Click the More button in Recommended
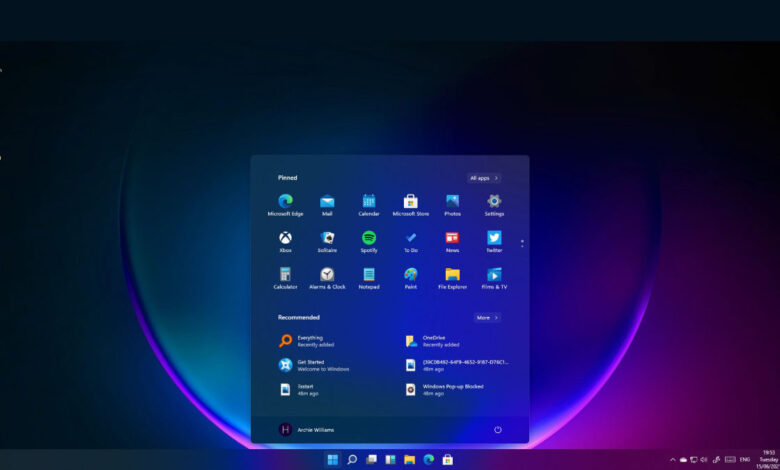780x470 pixels. pyautogui.click(x=487, y=317)
